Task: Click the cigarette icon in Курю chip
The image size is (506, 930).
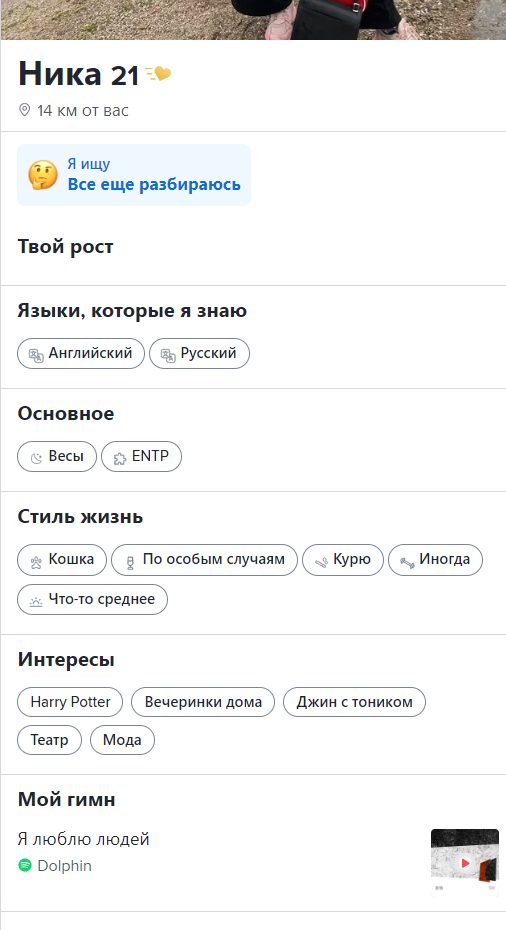Action: coord(322,561)
